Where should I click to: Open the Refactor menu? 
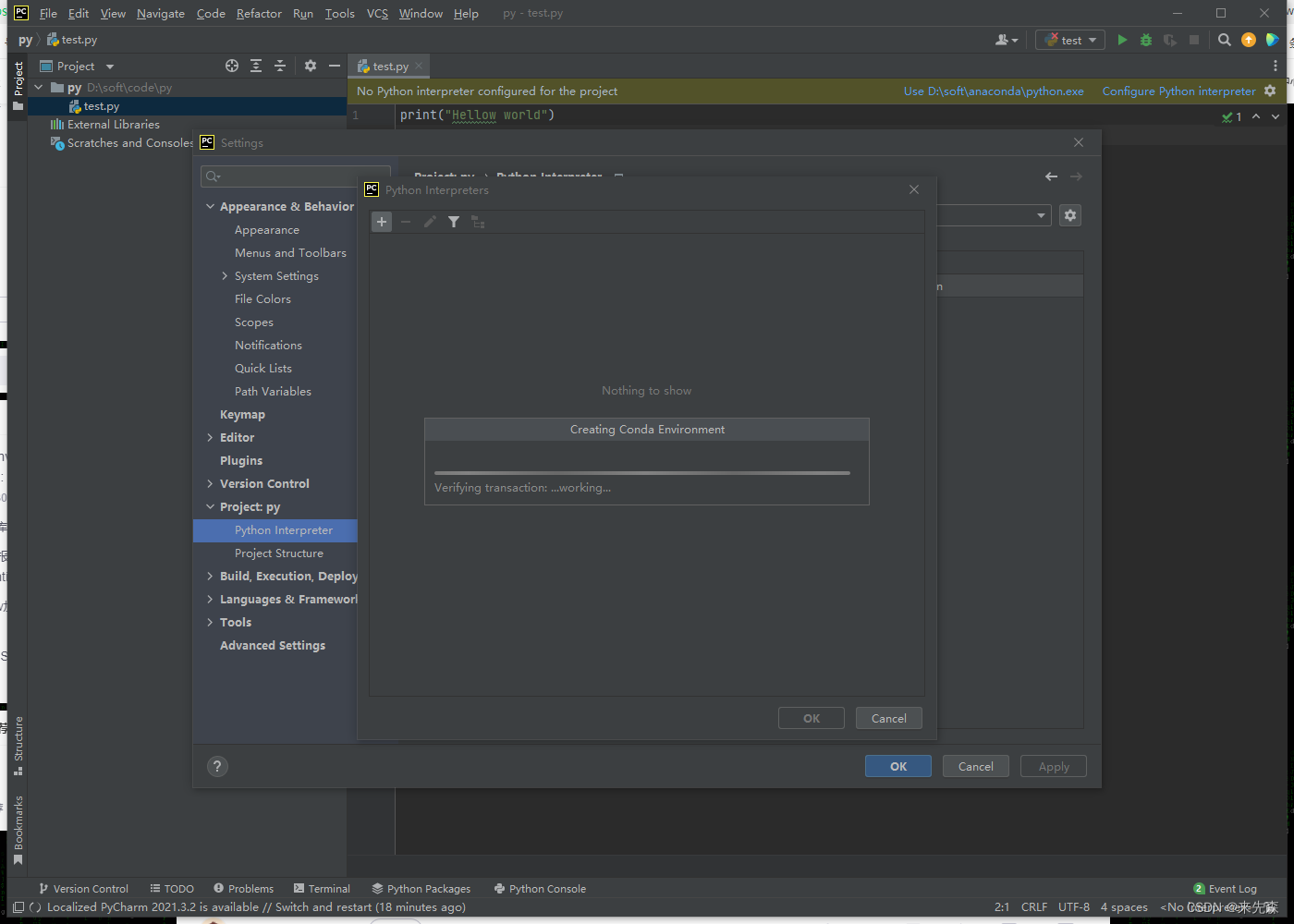coord(259,13)
